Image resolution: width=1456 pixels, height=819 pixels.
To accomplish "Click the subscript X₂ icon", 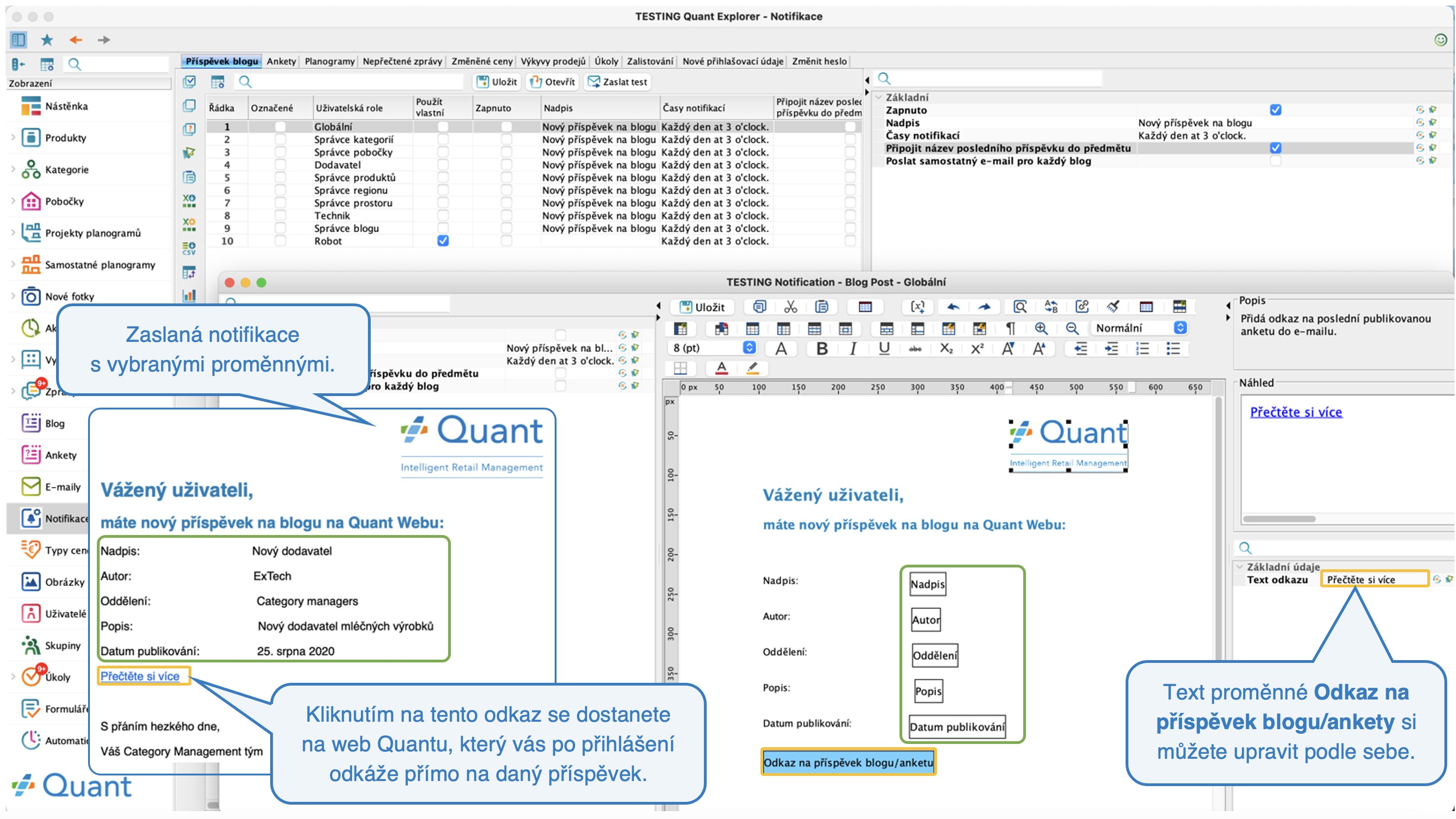I will point(946,348).
